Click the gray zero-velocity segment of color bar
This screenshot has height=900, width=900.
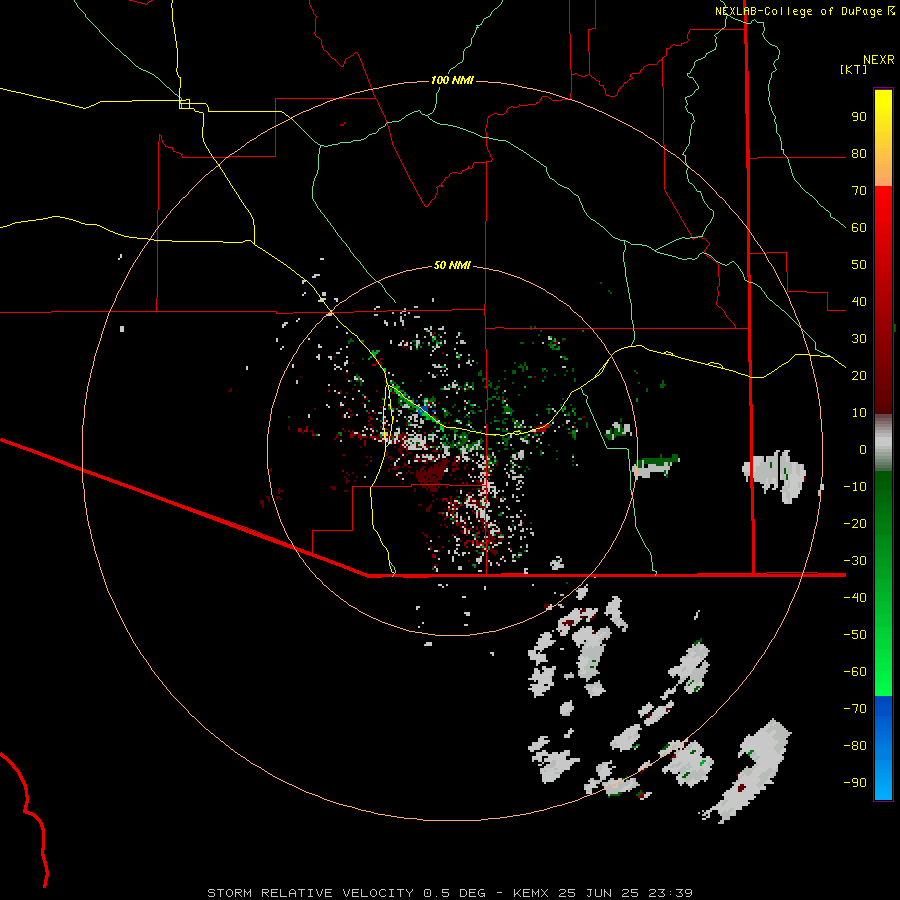[x=883, y=443]
